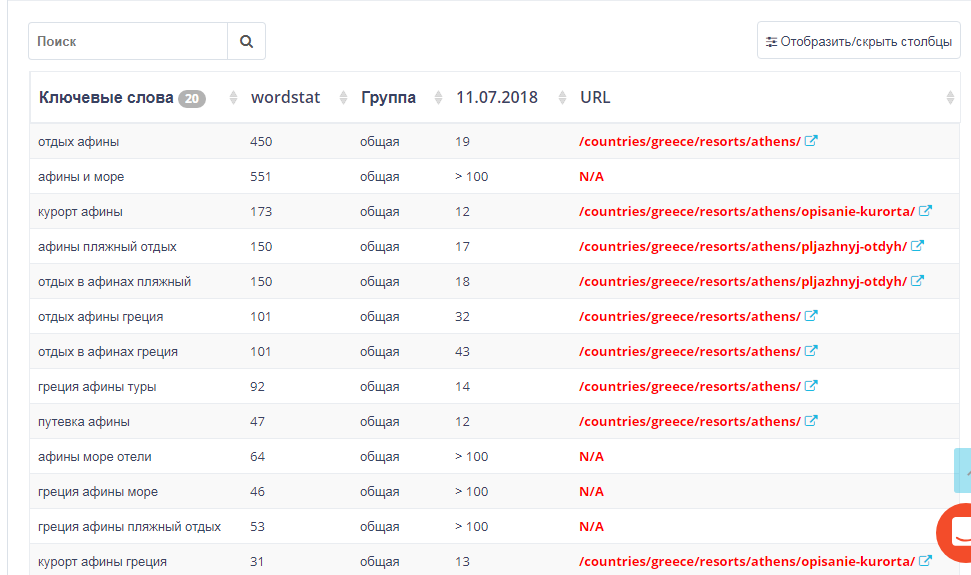Click the blue scroll-to-top tab
This screenshot has width=971, height=575.
pos(963,470)
